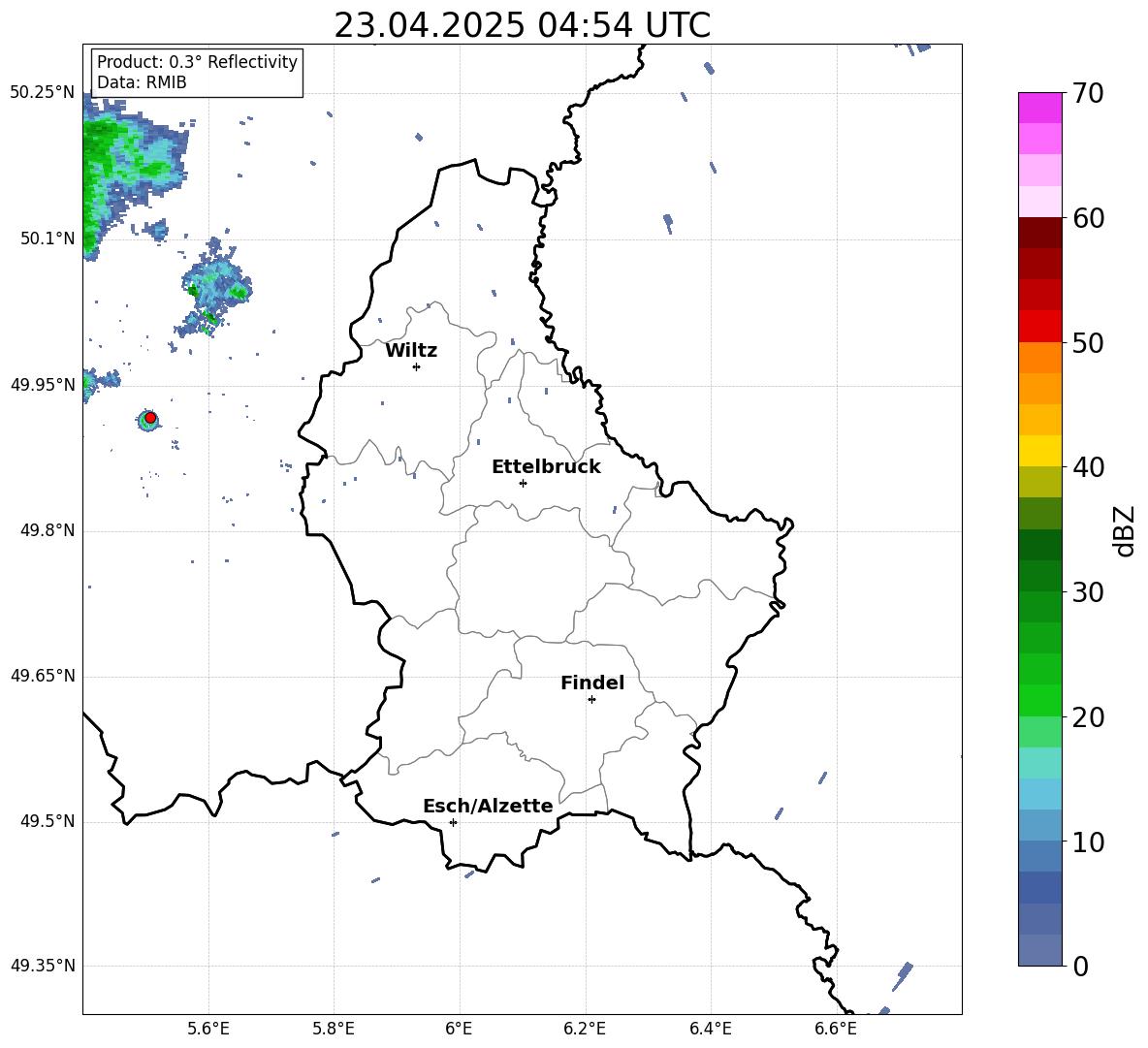Click the 6.4°E longitude label
This screenshot has width=1148, height=1048.
710,1029
